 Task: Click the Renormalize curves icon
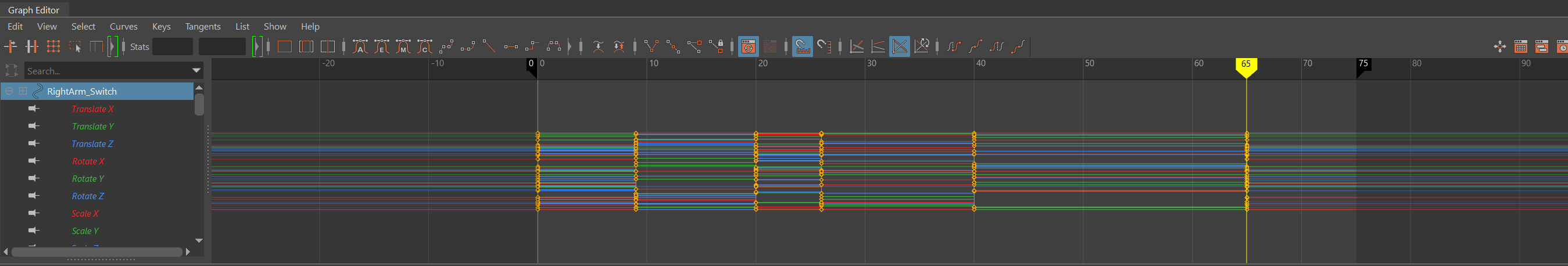922,46
